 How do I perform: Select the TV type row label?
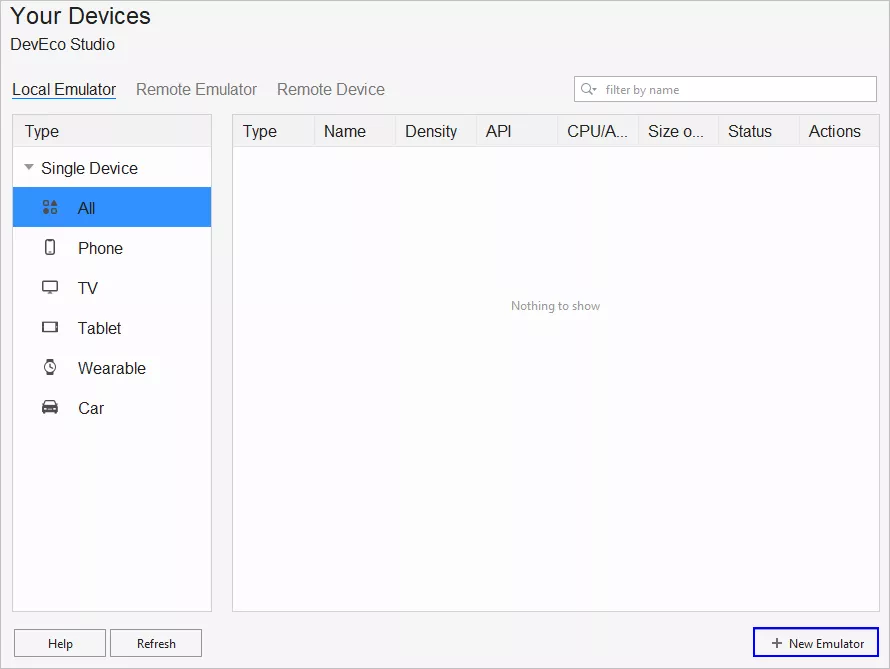pyautogui.click(x=88, y=288)
